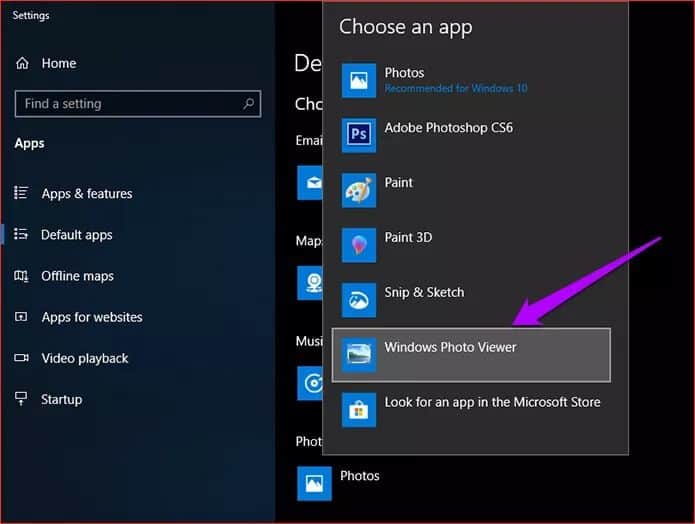Image resolution: width=695 pixels, height=524 pixels.
Task: Click the Offline maps icon
Action: click(x=21, y=276)
